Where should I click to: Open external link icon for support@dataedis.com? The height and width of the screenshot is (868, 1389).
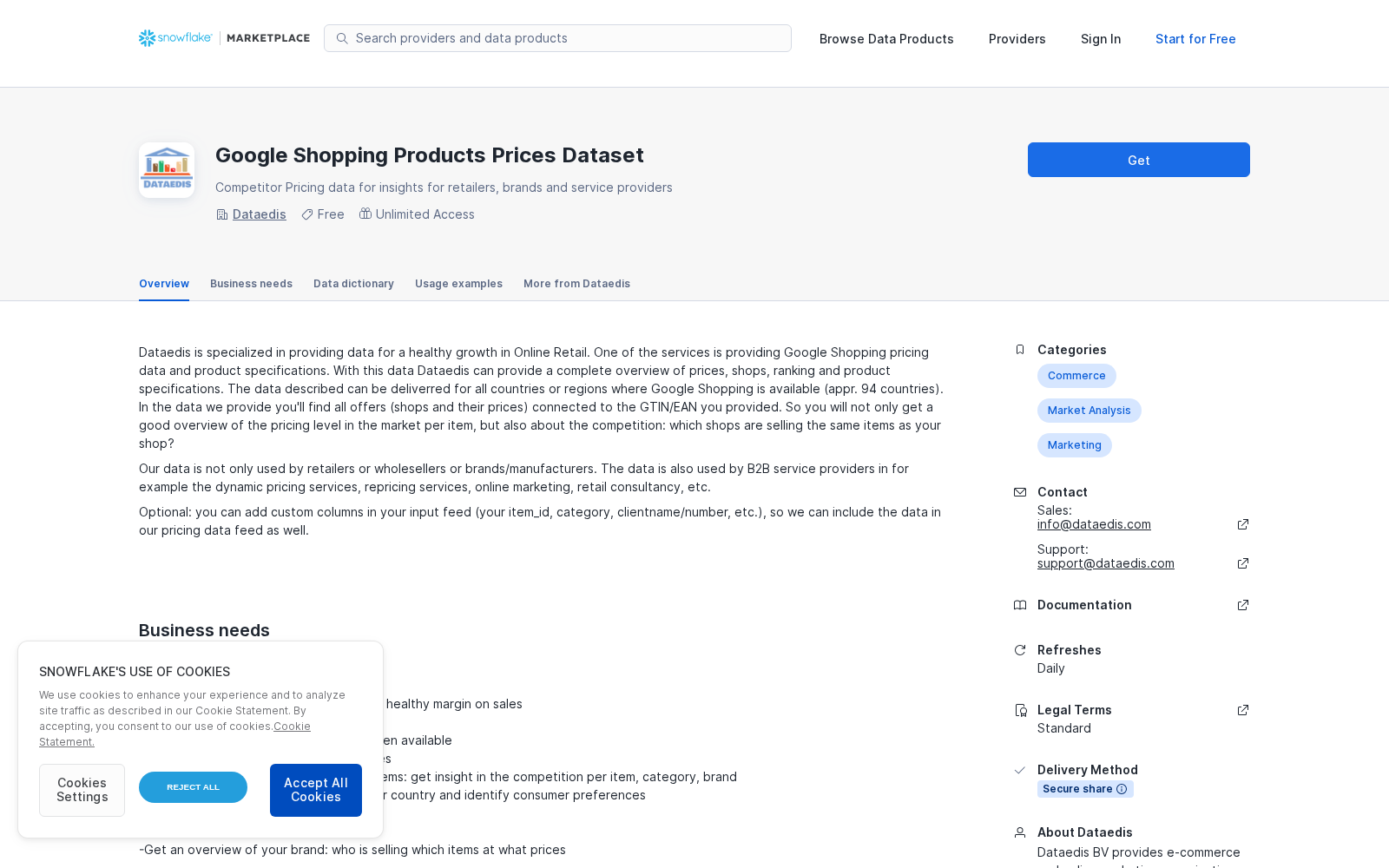point(1243,563)
